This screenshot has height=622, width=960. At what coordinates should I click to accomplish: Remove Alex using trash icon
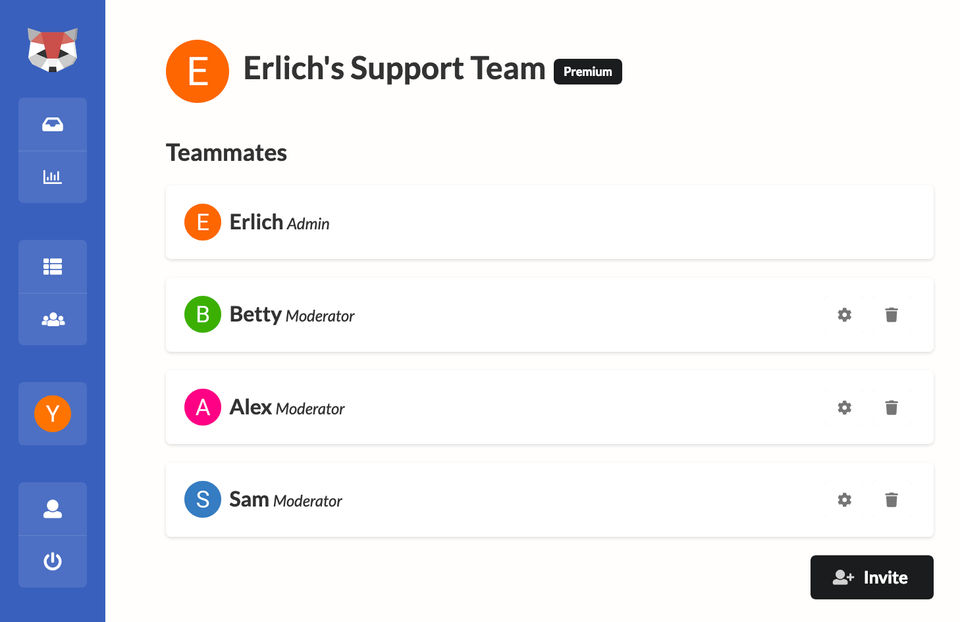[x=891, y=407]
